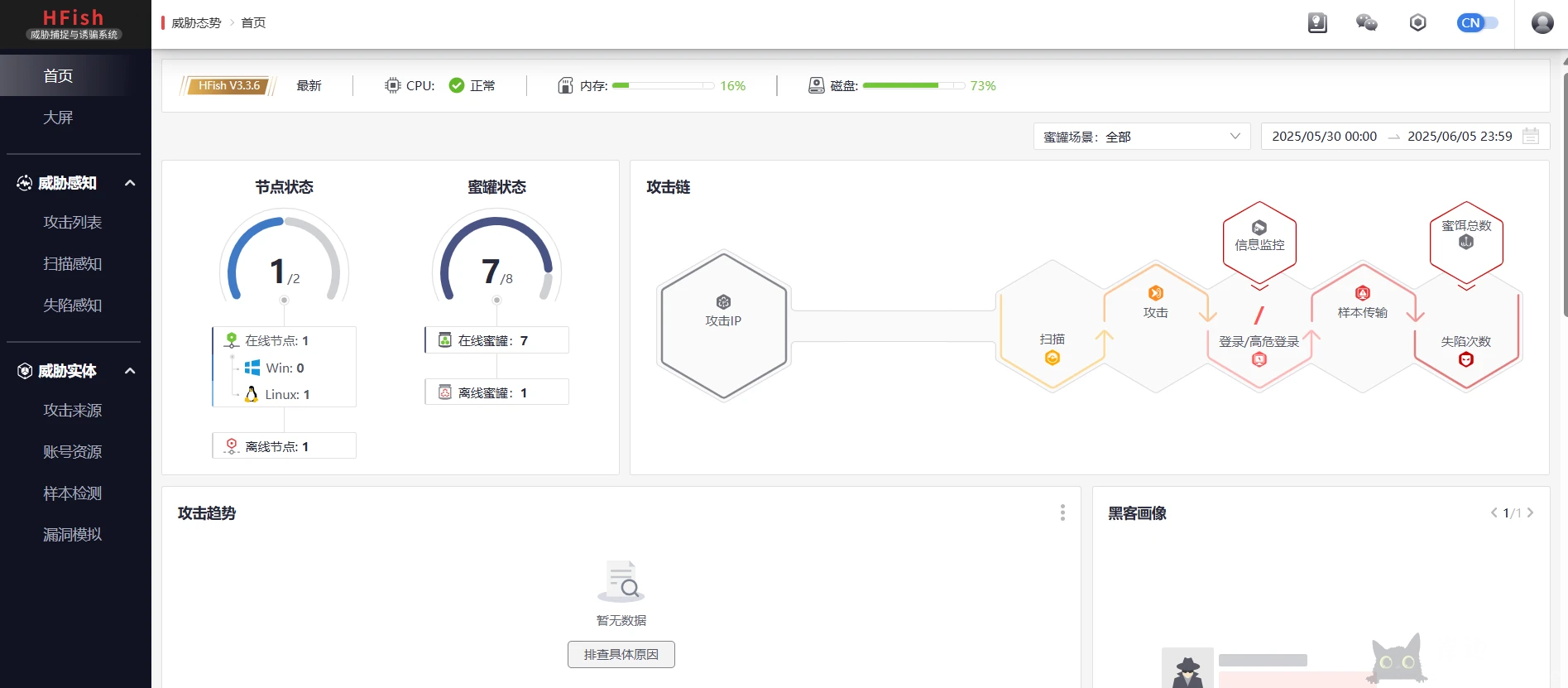Click the disk usage progress bar

[x=913, y=86]
